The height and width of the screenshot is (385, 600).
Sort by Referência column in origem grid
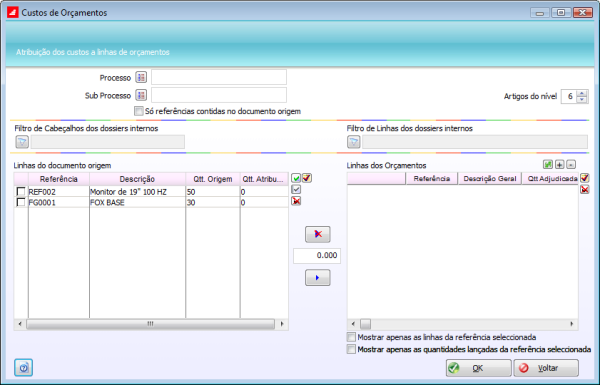coord(59,179)
